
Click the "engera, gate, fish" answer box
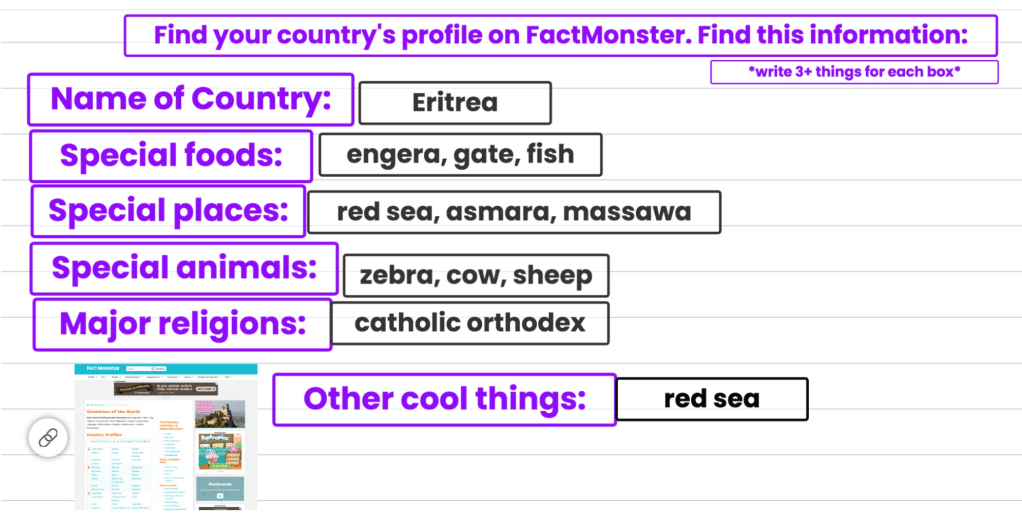coord(460,154)
